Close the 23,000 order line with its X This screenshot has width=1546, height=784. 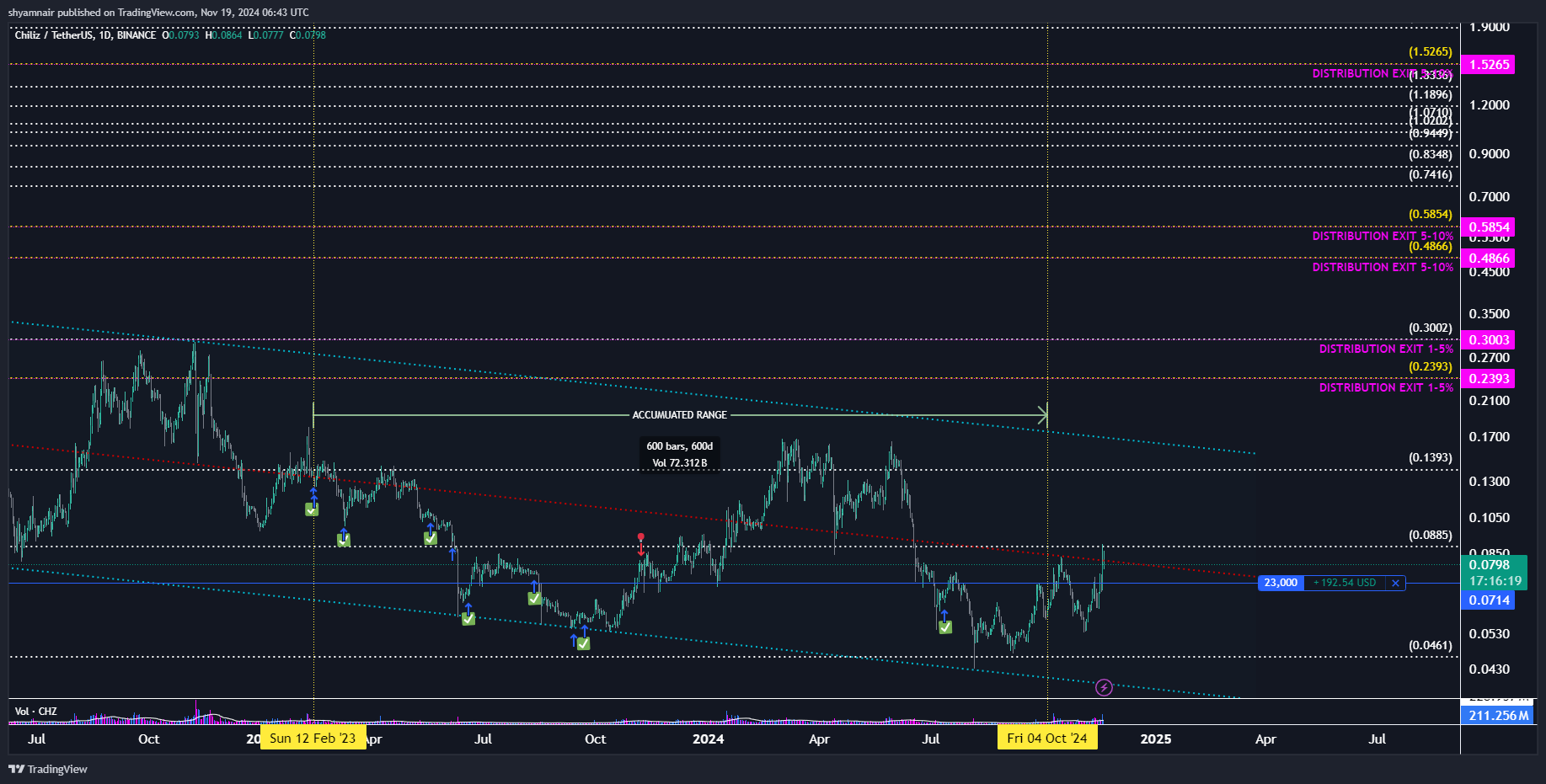pos(1395,583)
